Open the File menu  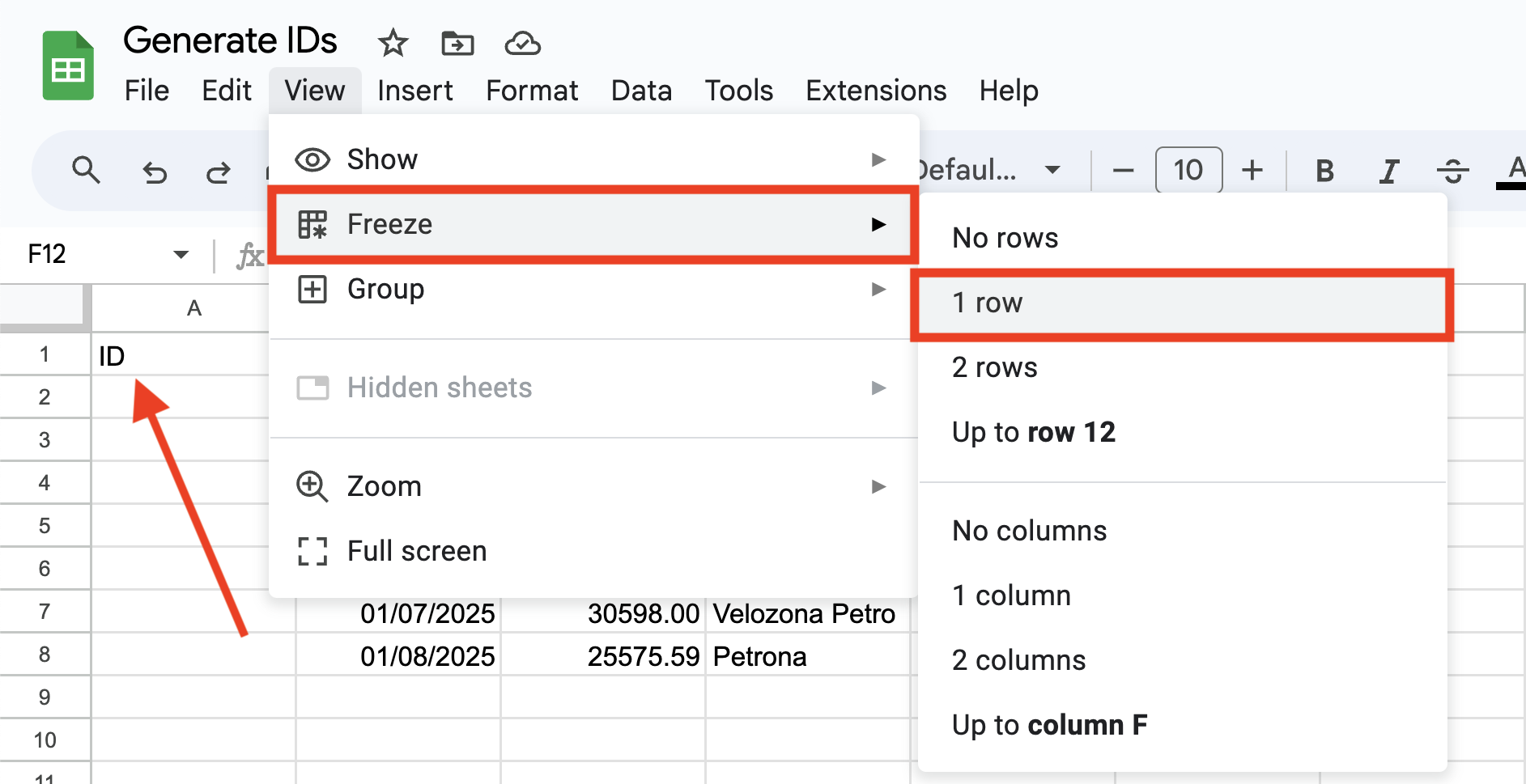click(x=147, y=91)
